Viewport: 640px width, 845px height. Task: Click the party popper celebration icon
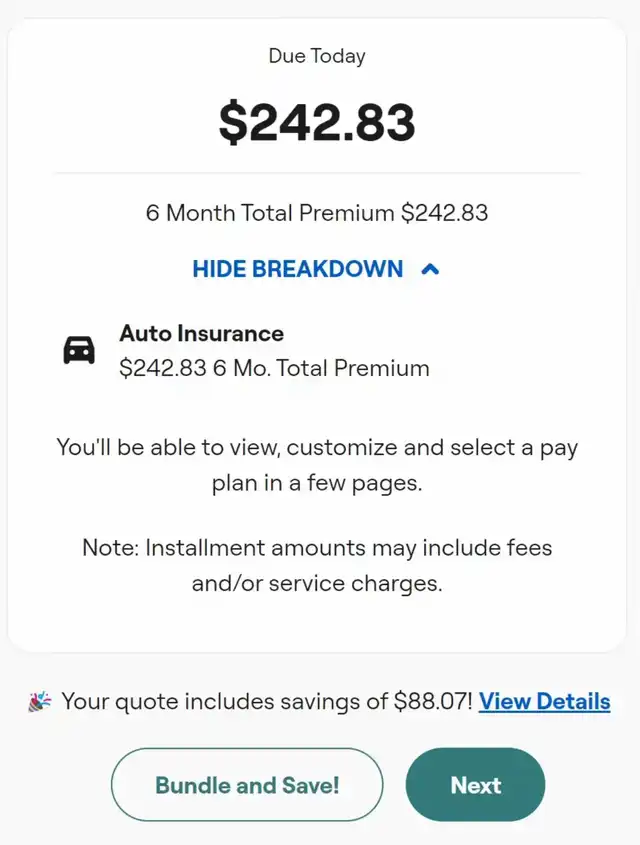[39, 702]
